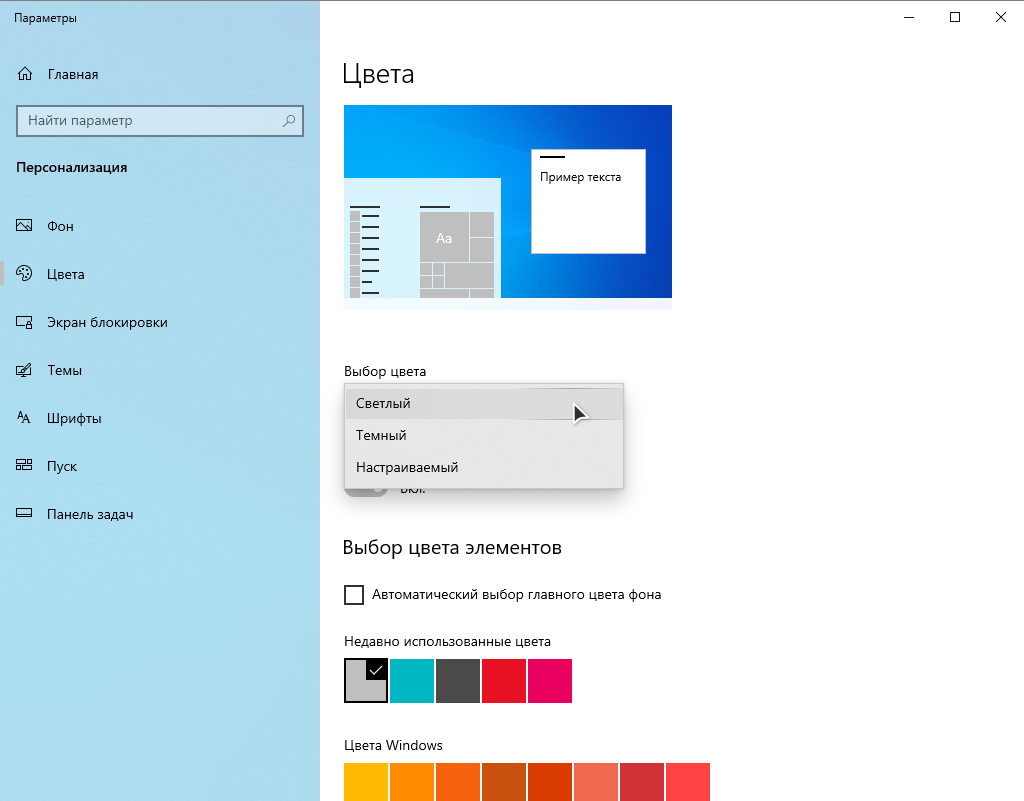
Task: Select the checked gray recent color swatch
Action: coord(366,681)
